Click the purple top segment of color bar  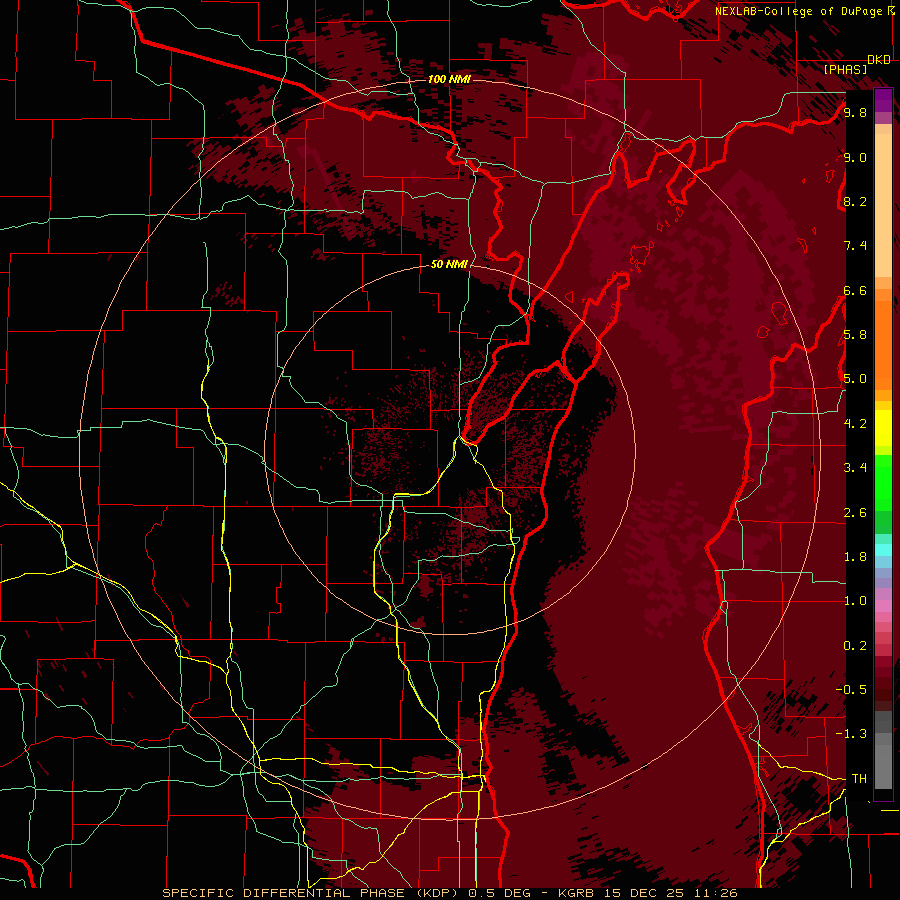(883, 100)
